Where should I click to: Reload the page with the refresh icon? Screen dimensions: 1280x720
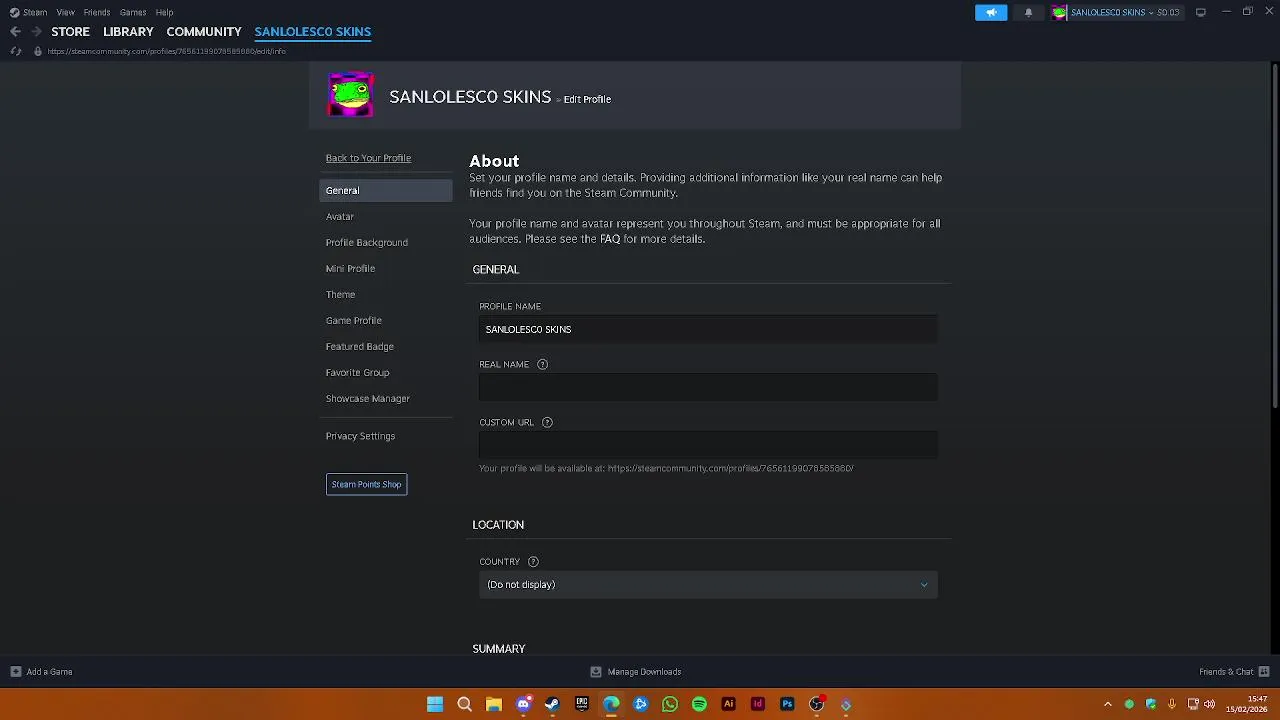[x=16, y=51]
